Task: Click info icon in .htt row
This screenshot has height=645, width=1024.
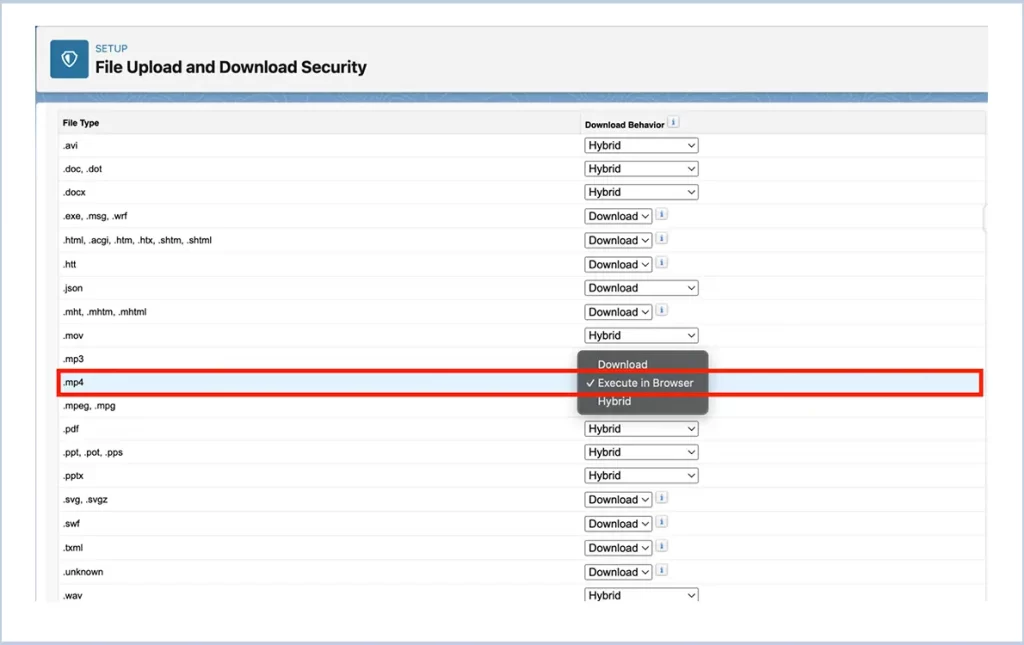Action: click(662, 262)
